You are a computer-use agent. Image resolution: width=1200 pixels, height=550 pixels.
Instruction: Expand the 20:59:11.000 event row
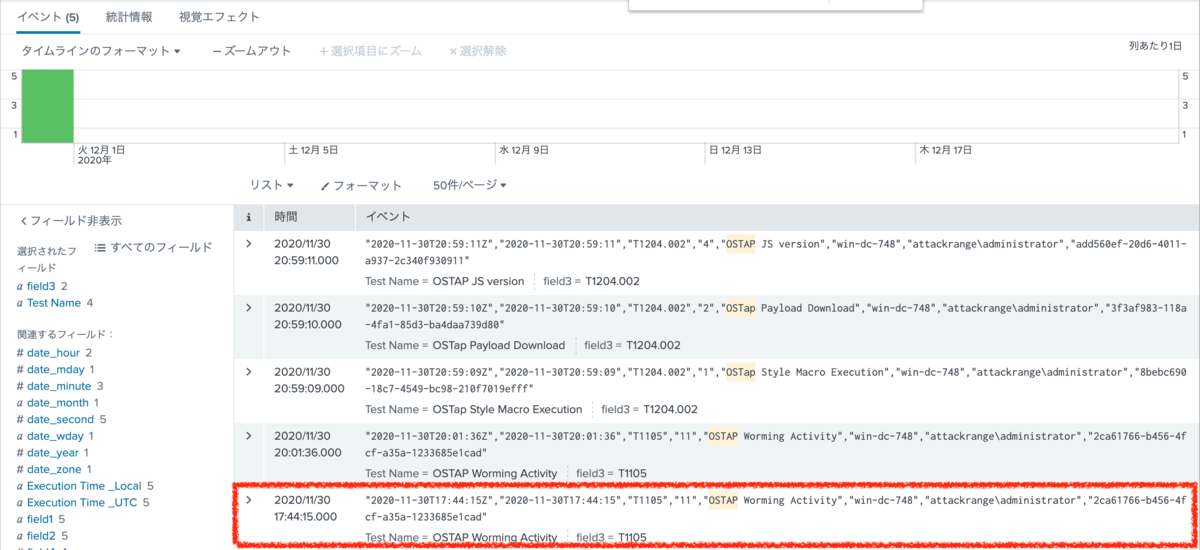tap(249, 243)
